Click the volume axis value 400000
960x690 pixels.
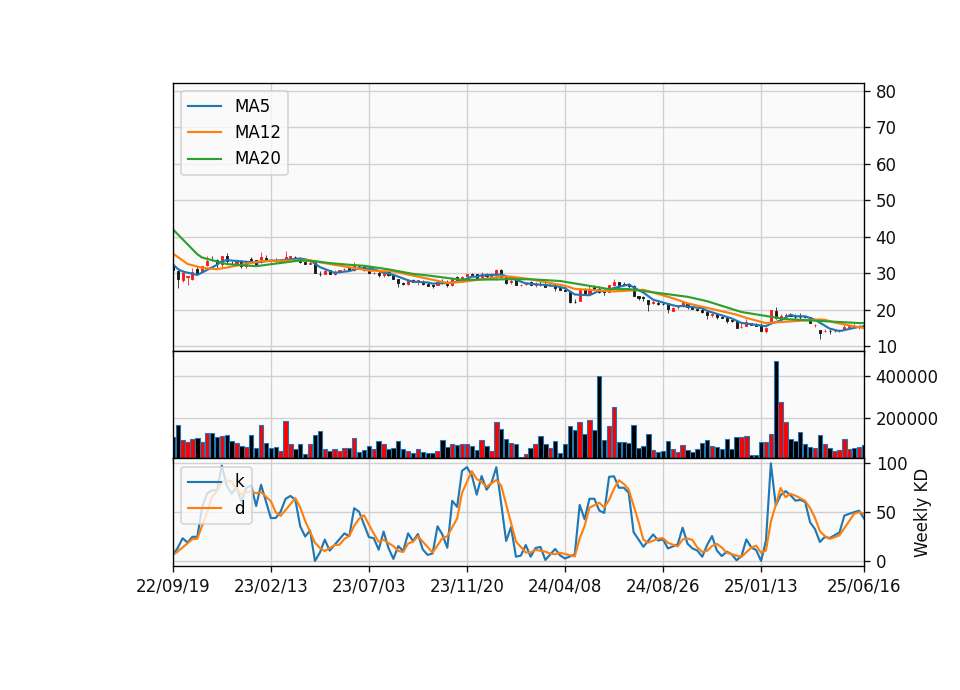(x=907, y=377)
